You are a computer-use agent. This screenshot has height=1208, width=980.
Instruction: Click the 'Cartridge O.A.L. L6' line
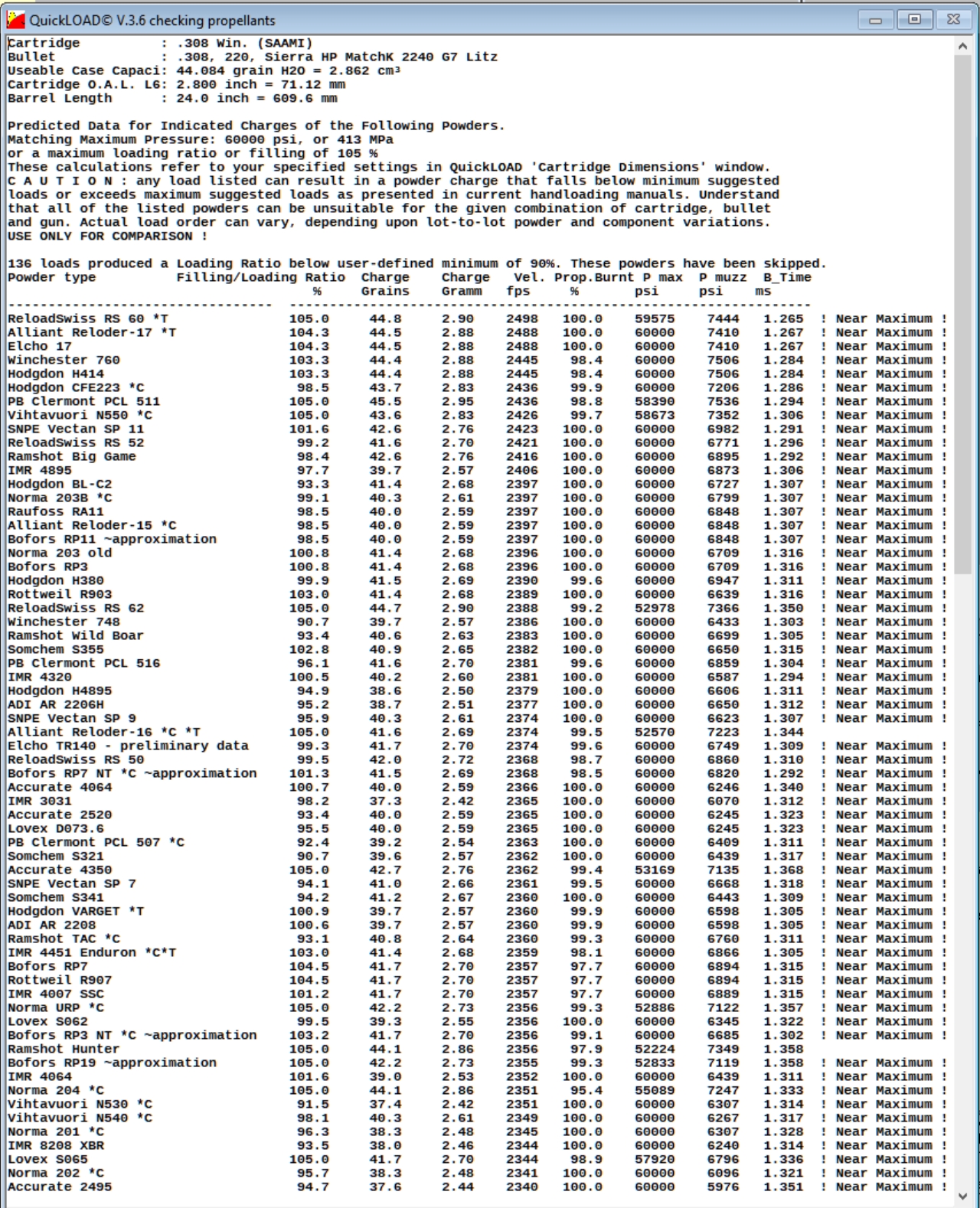(176, 85)
